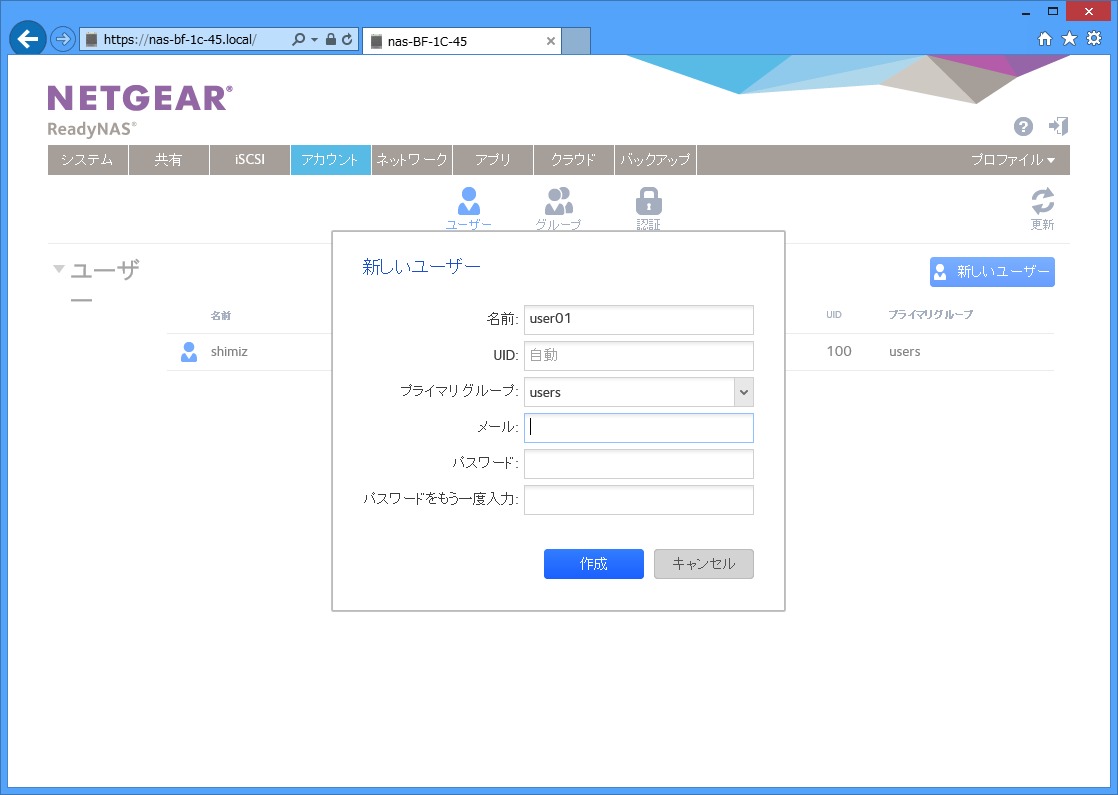Open the help question mark icon
1118x795 pixels.
click(x=1023, y=126)
